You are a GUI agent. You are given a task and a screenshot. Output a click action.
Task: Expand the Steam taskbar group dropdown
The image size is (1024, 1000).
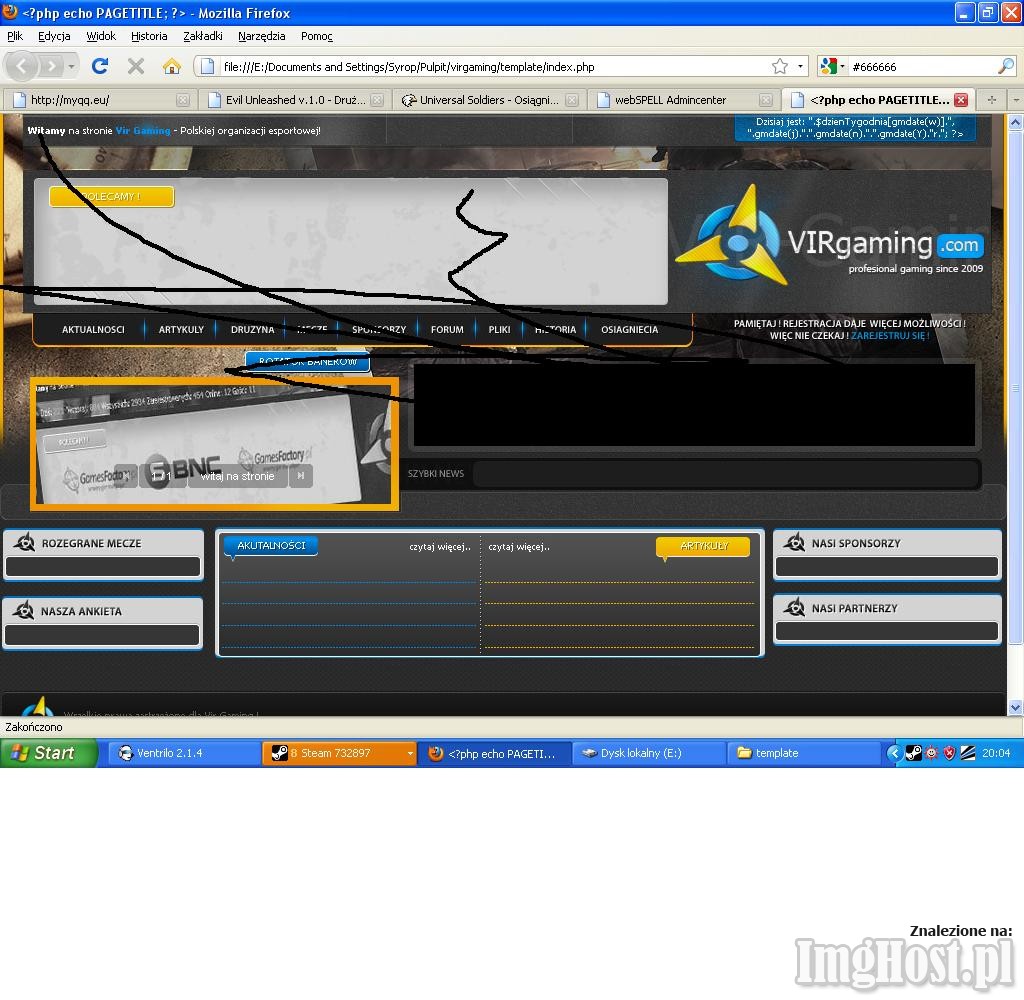(410, 753)
